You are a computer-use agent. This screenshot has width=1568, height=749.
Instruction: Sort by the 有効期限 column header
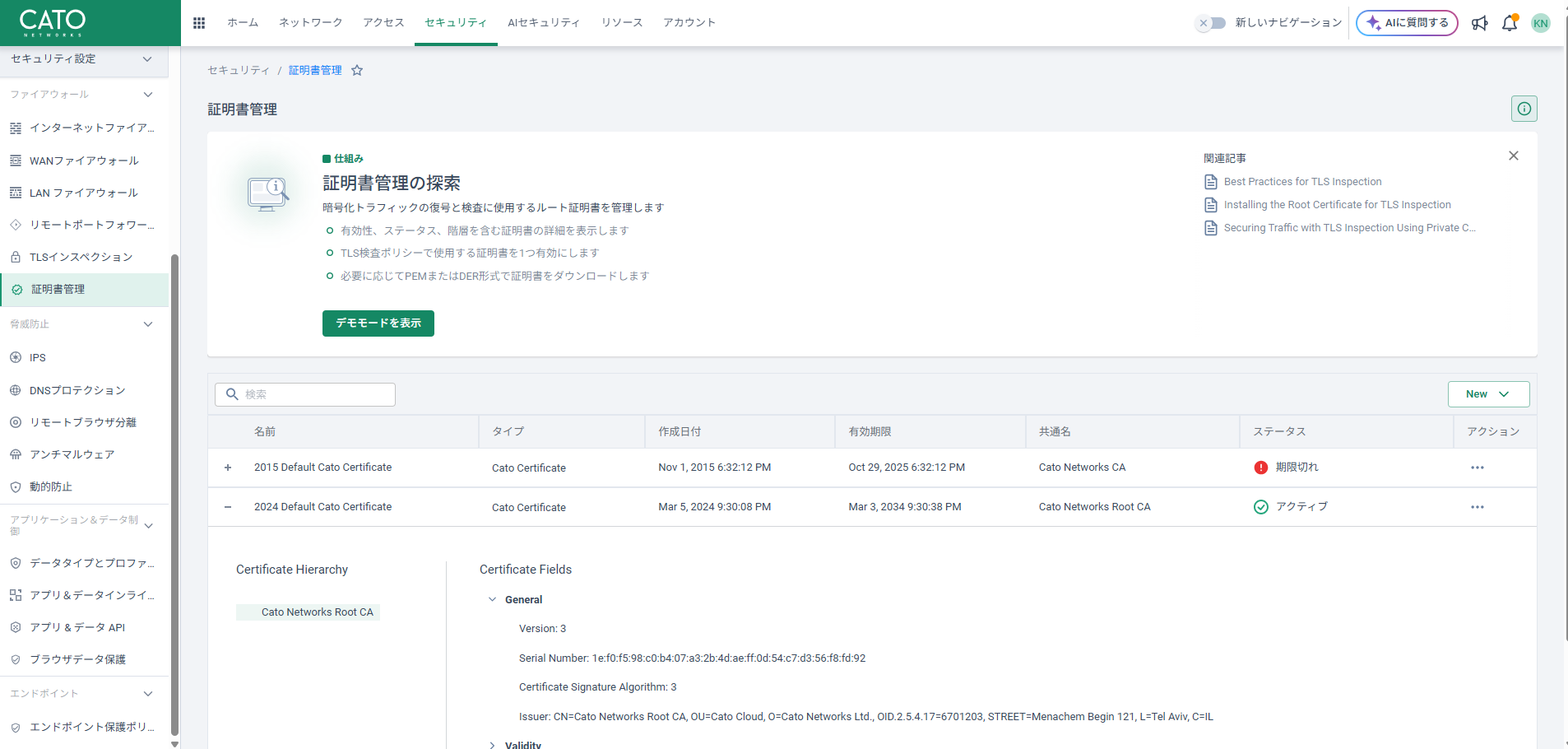[x=870, y=432]
